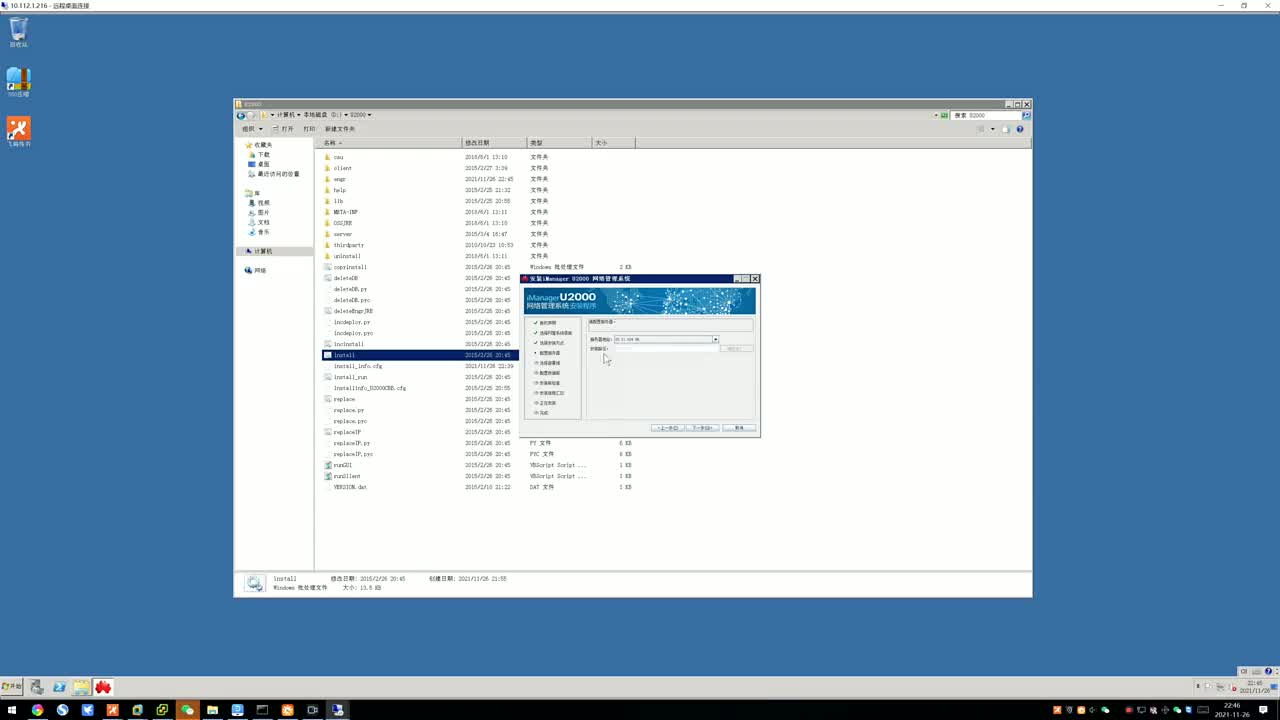Image resolution: width=1280 pixels, height=720 pixels.
Task: Open the server address dropdown in installer
Action: click(x=715, y=339)
